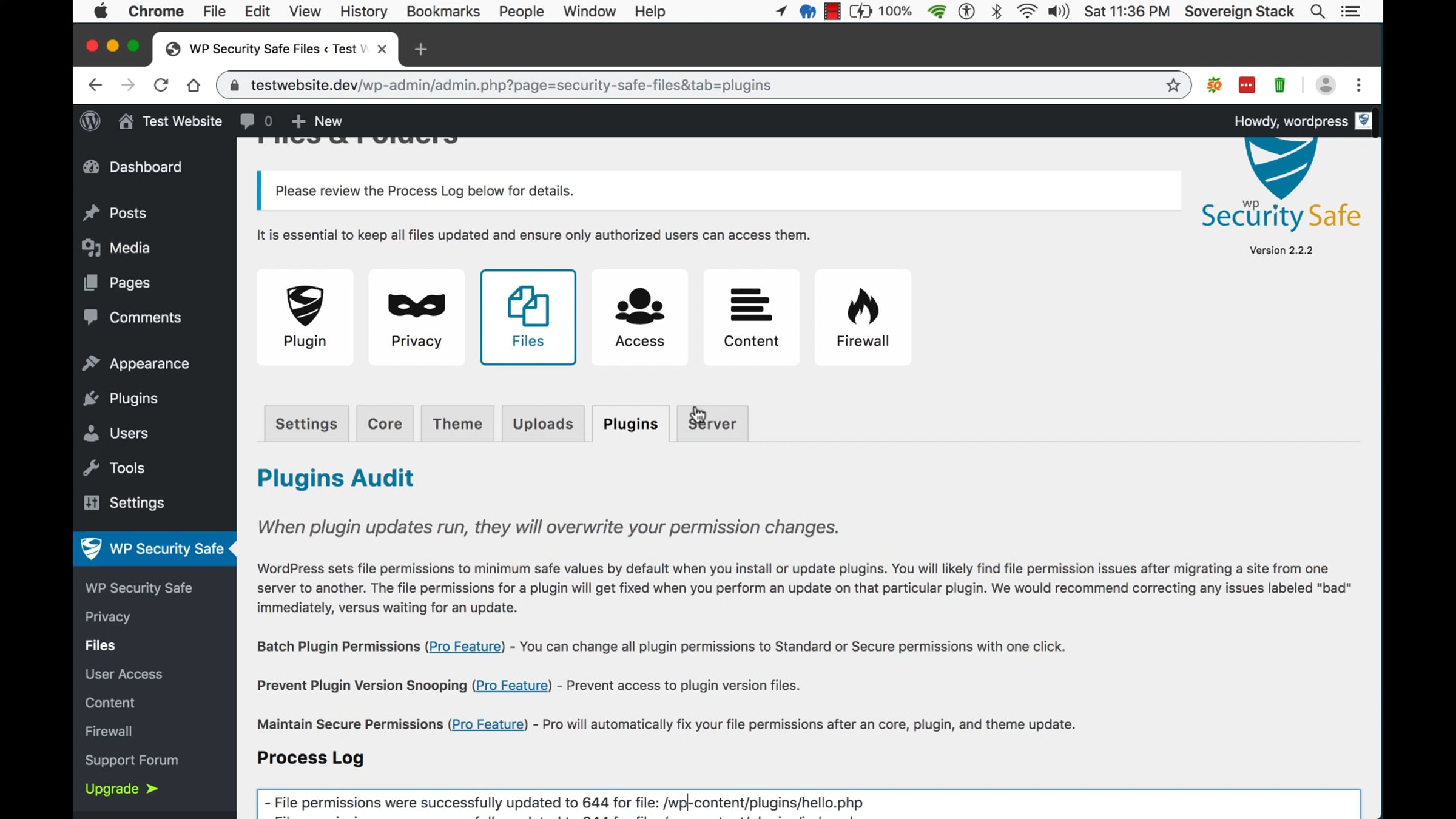1456x819 pixels.
Task: Select WP Security Safe main menu item
Action: (155, 548)
